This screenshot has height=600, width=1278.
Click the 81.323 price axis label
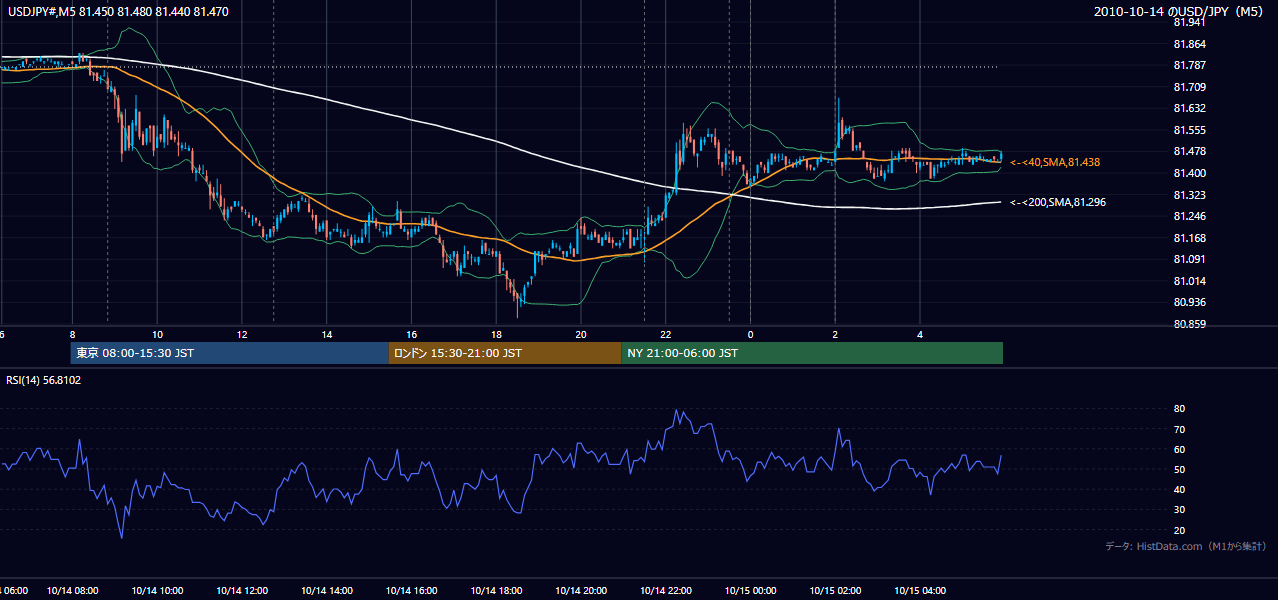pyautogui.click(x=1189, y=195)
